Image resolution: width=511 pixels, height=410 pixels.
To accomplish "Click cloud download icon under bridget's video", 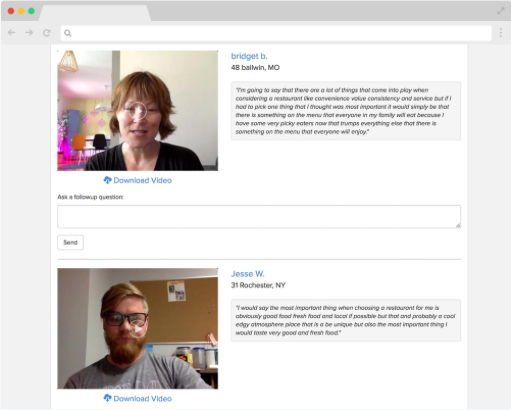I will click(107, 180).
